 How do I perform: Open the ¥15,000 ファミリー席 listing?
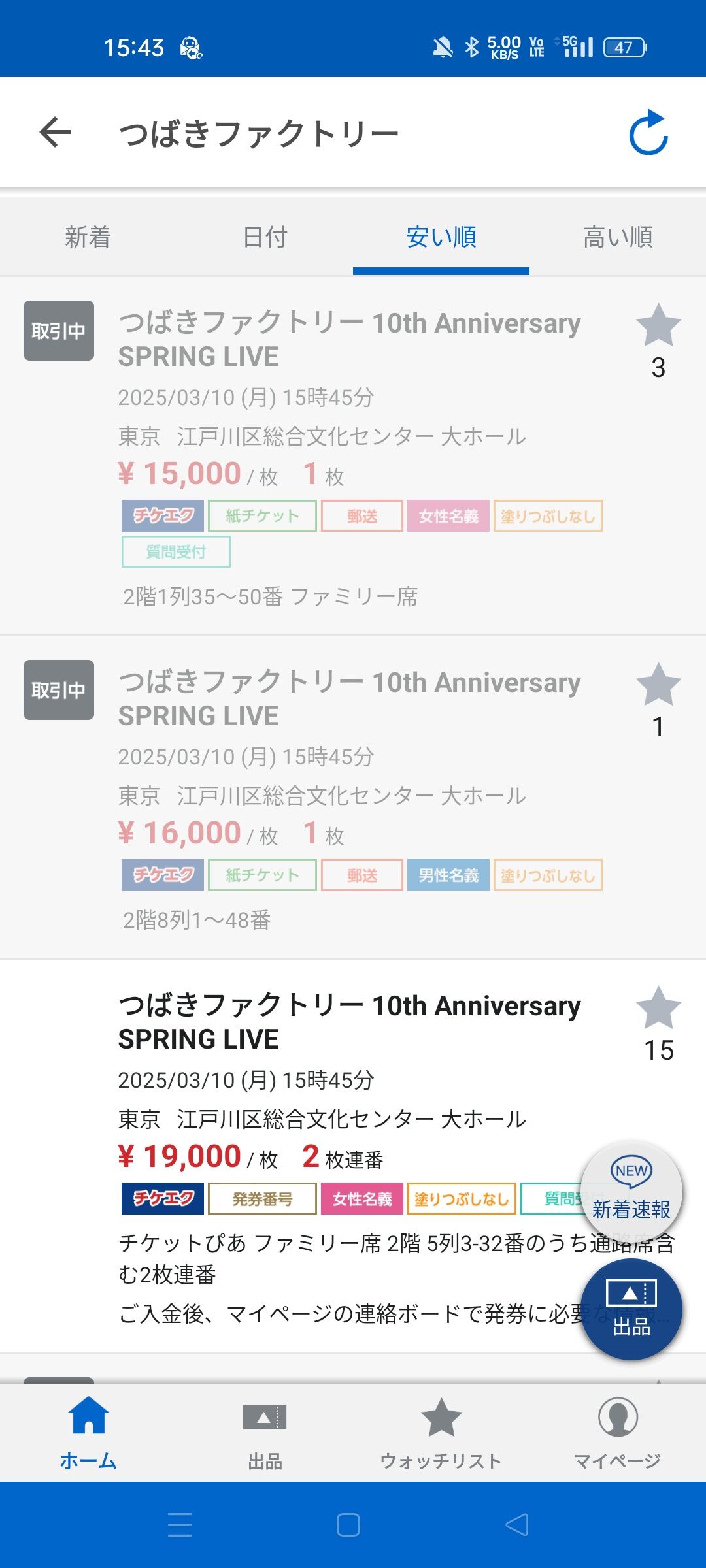[353, 456]
